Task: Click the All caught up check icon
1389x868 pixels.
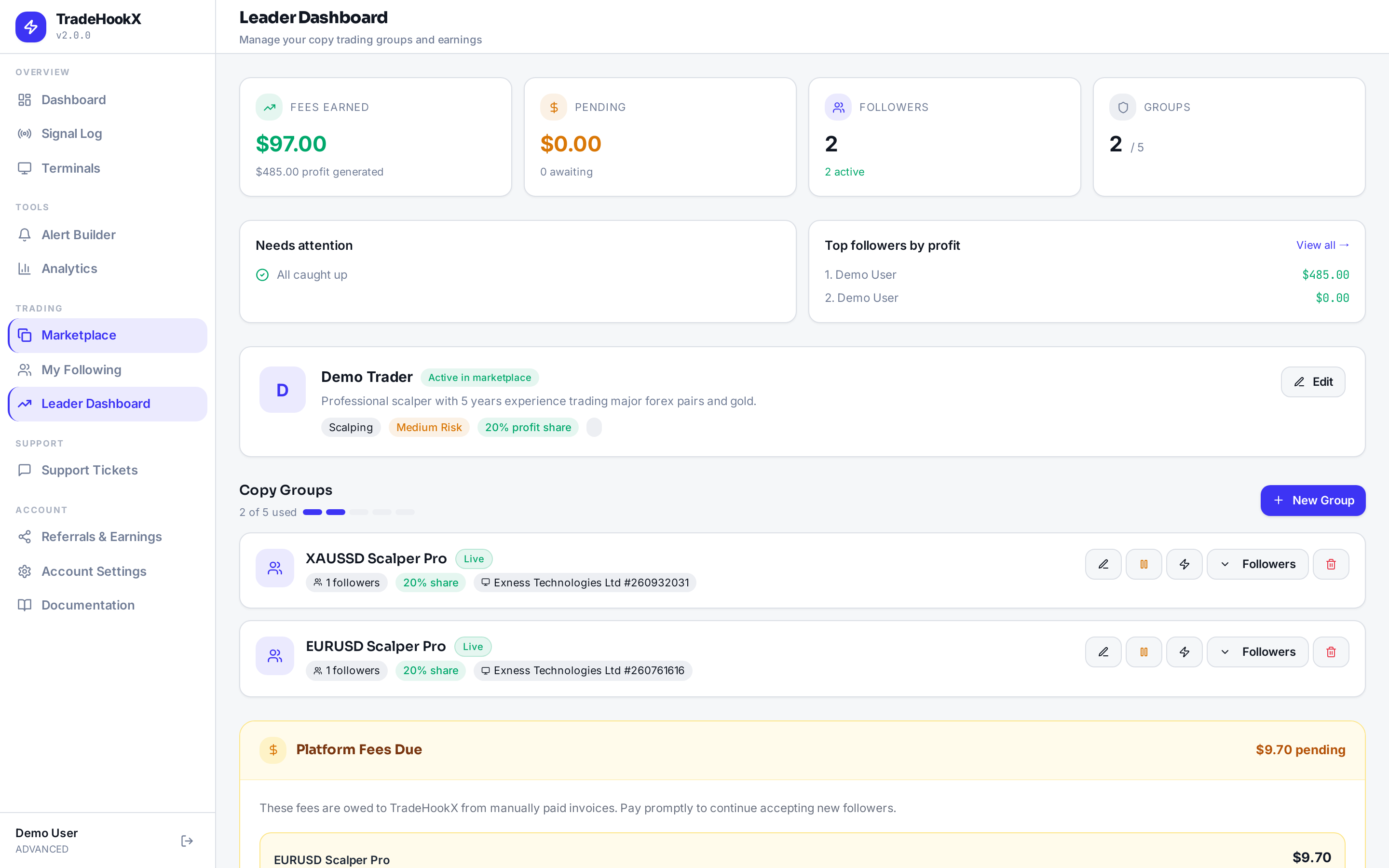Action: (262, 275)
